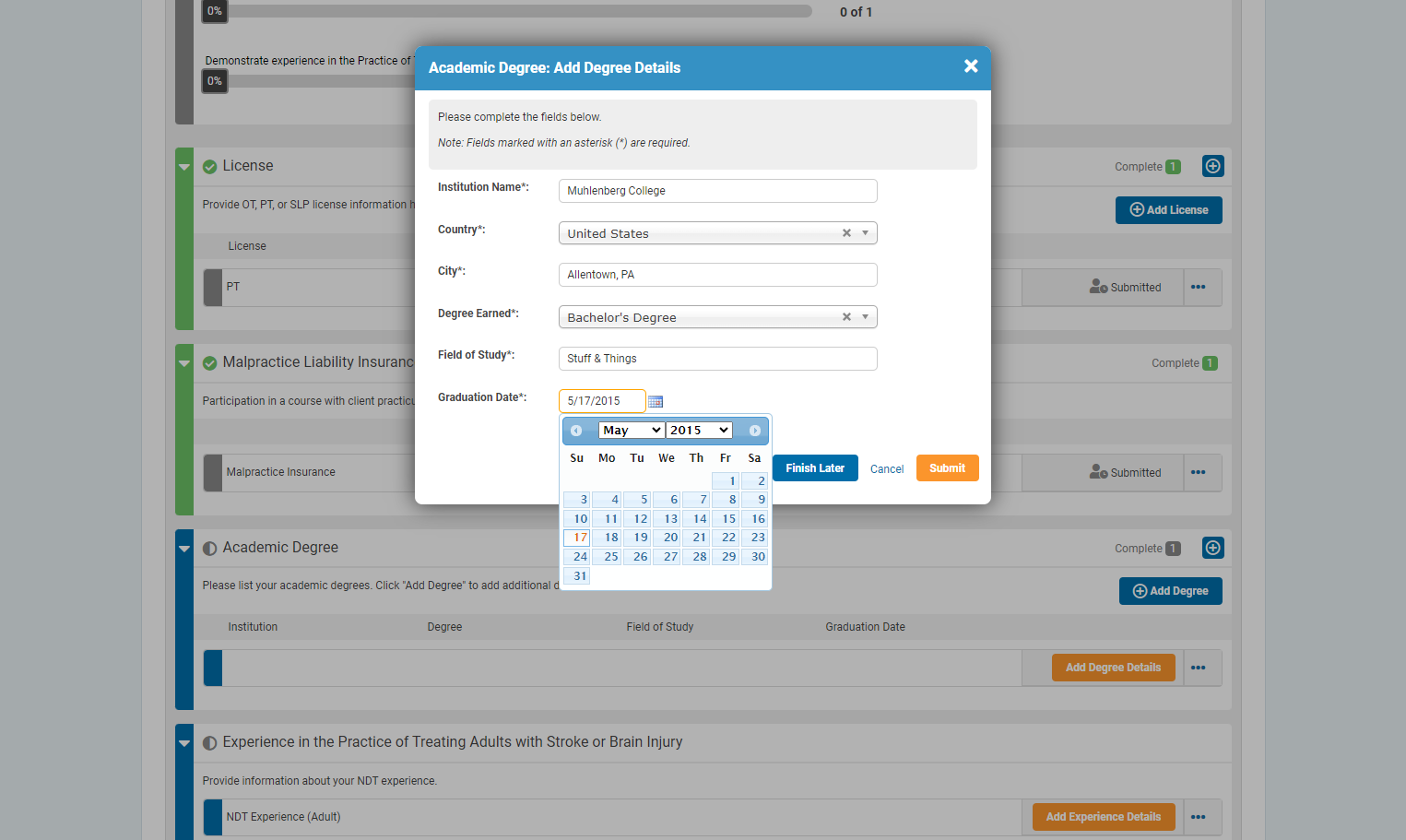Select day 22 in the calendar
The height and width of the screenshot is (840, 1406).
pyautogui.click(x=726, y=538)
